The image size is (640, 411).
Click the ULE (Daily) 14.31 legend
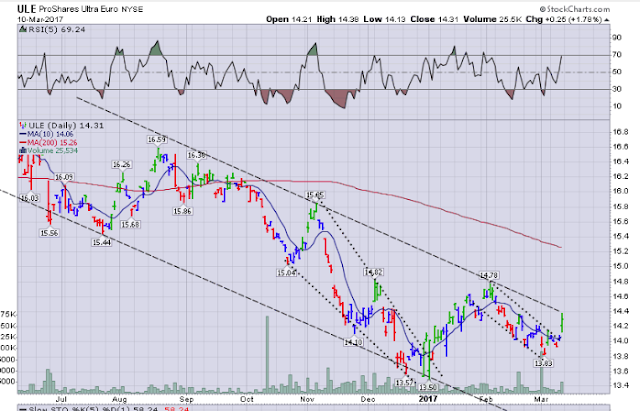[66, 125]
